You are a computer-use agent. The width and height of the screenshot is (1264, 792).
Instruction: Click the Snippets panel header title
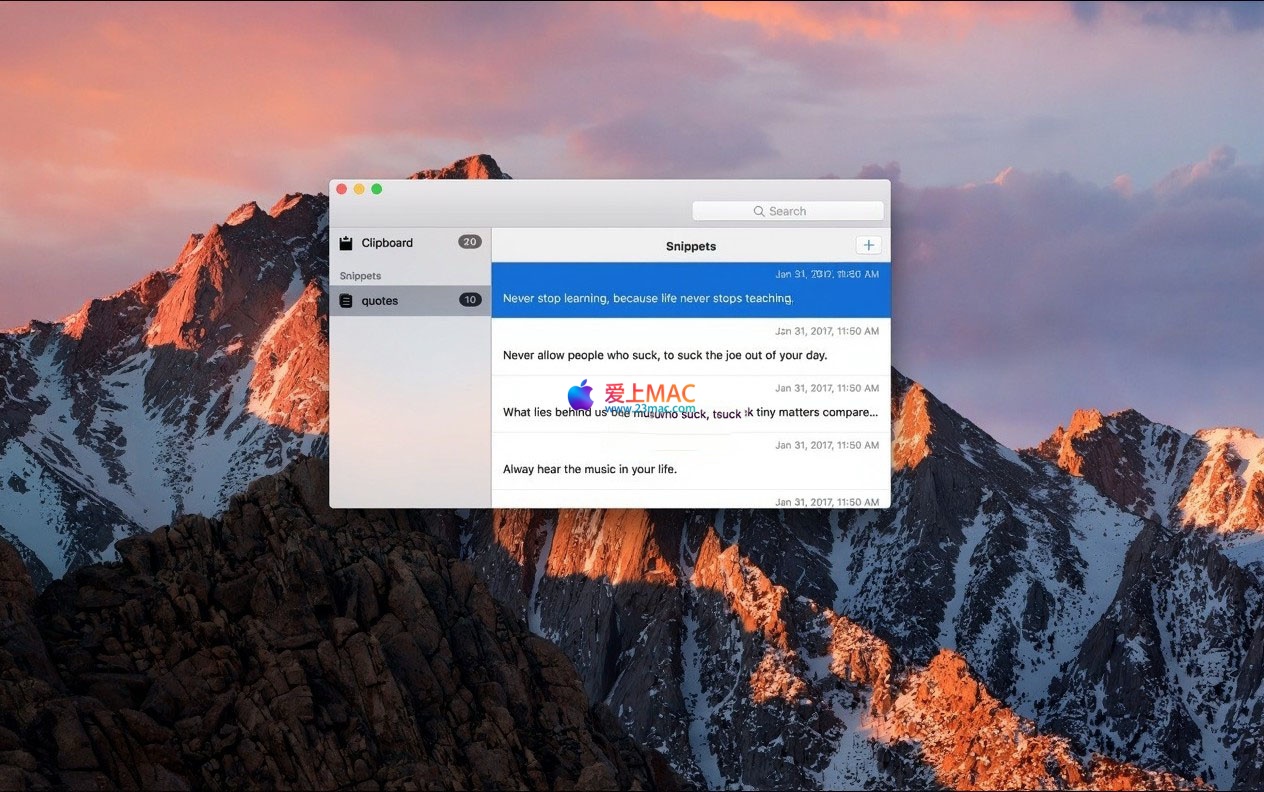coord(691,246)
